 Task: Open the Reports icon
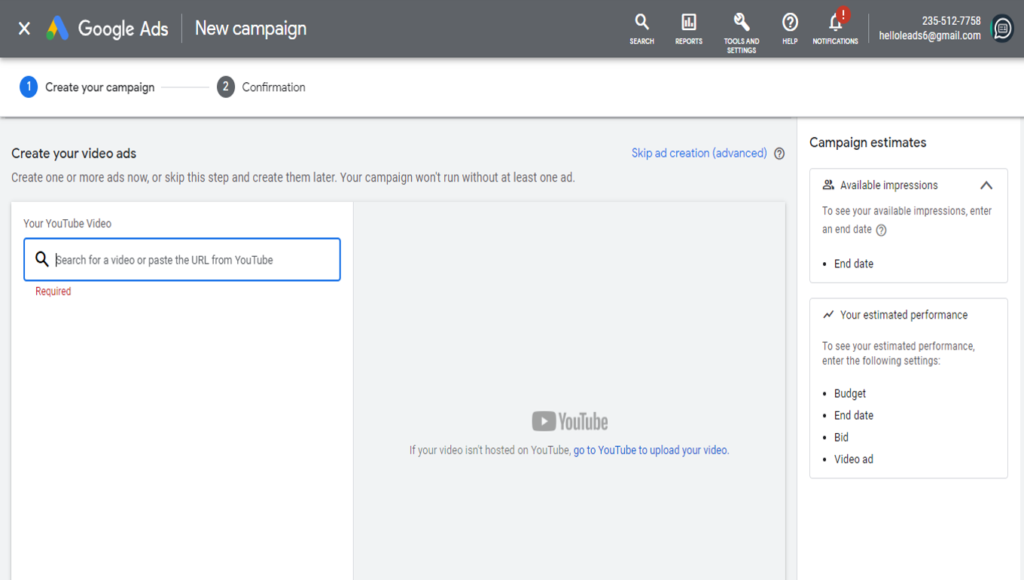[x=689, y=27]
